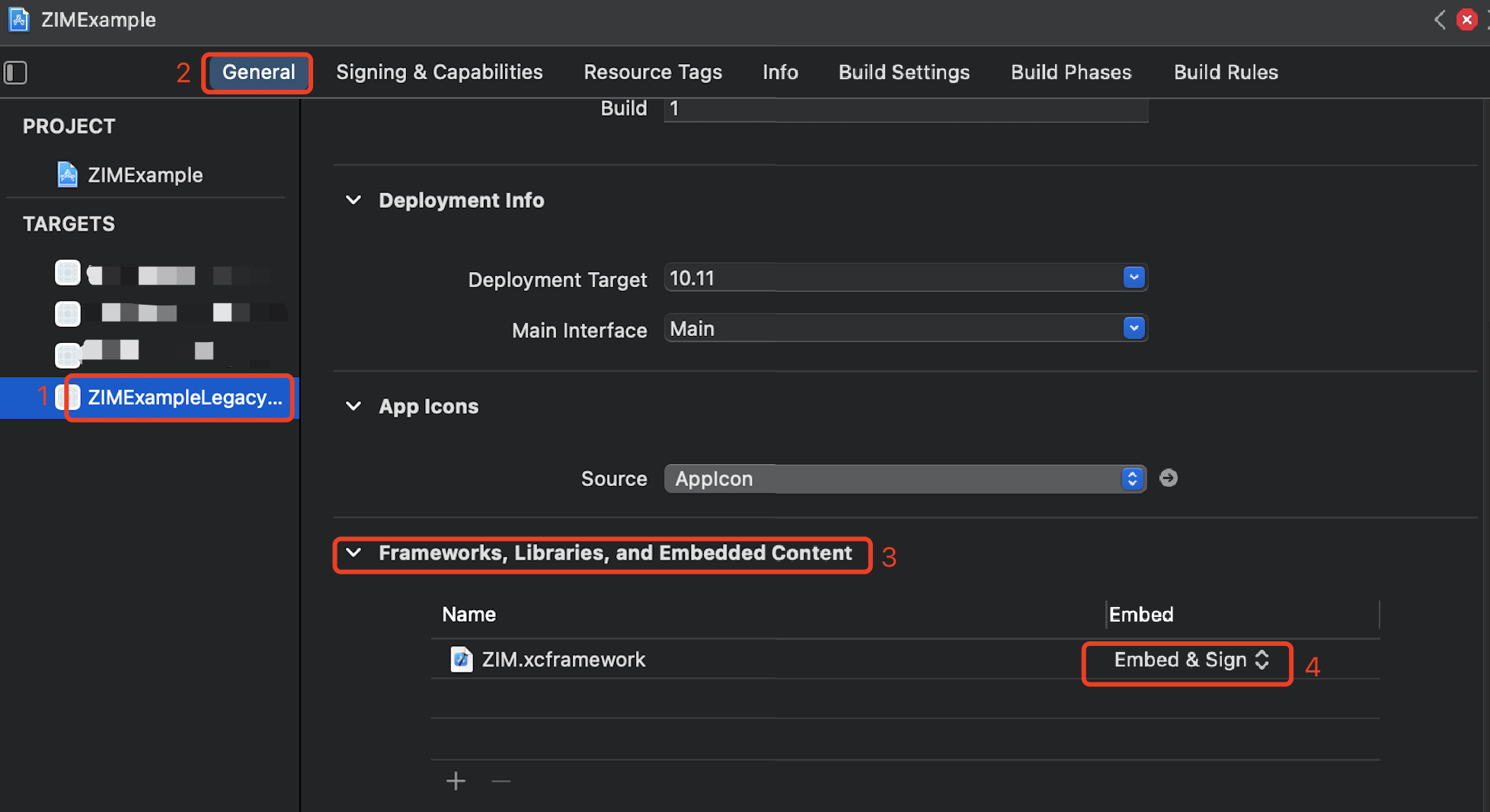Click the ZIMExample project file icon in title bar

pos(19,20)
